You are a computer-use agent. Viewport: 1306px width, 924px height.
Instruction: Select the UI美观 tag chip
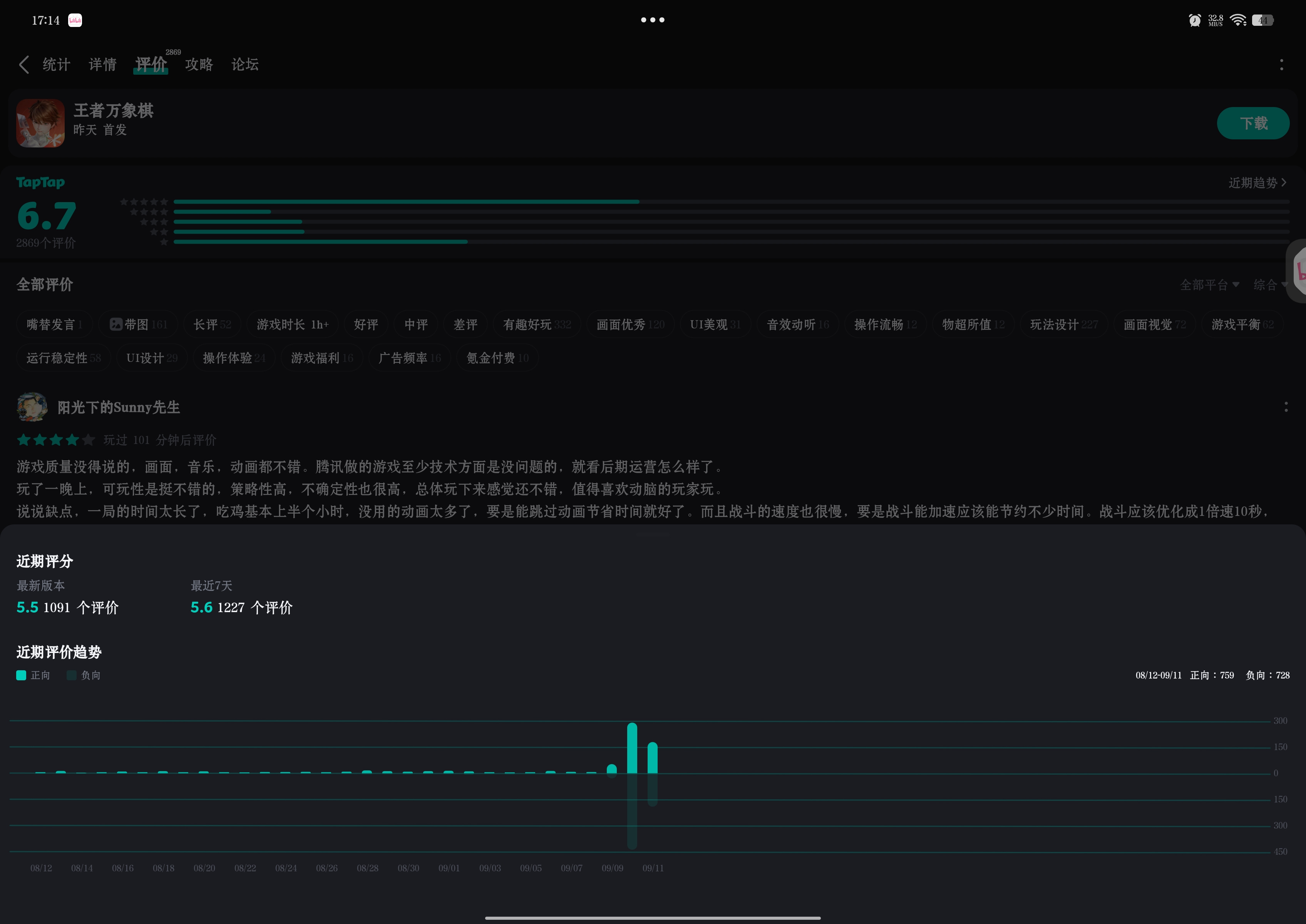pos(715,324)
